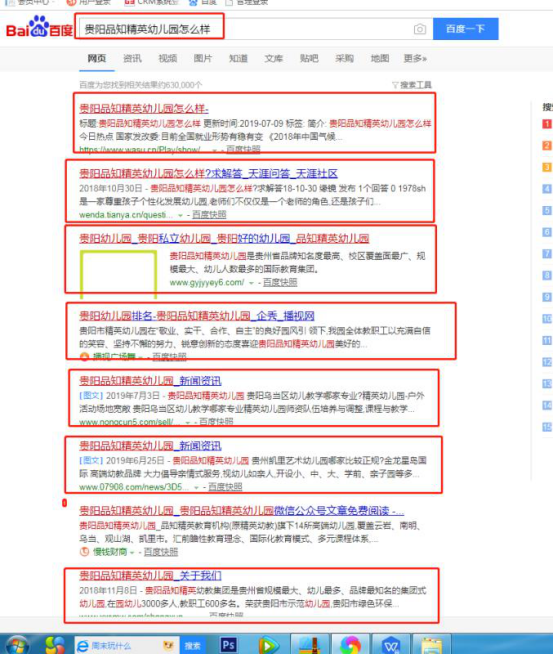Open 百度快照 for the wasu.cn result
This screenshot has width=554, height=654.
click(x=243, y=149)
